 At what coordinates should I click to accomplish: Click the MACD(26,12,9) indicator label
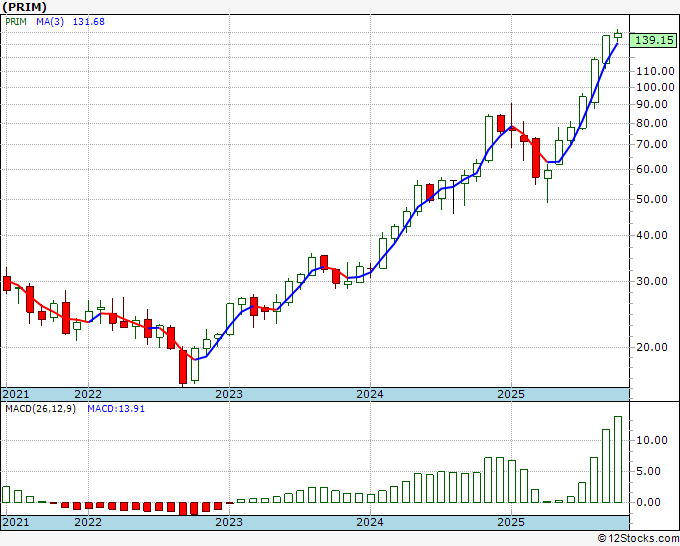41,409
